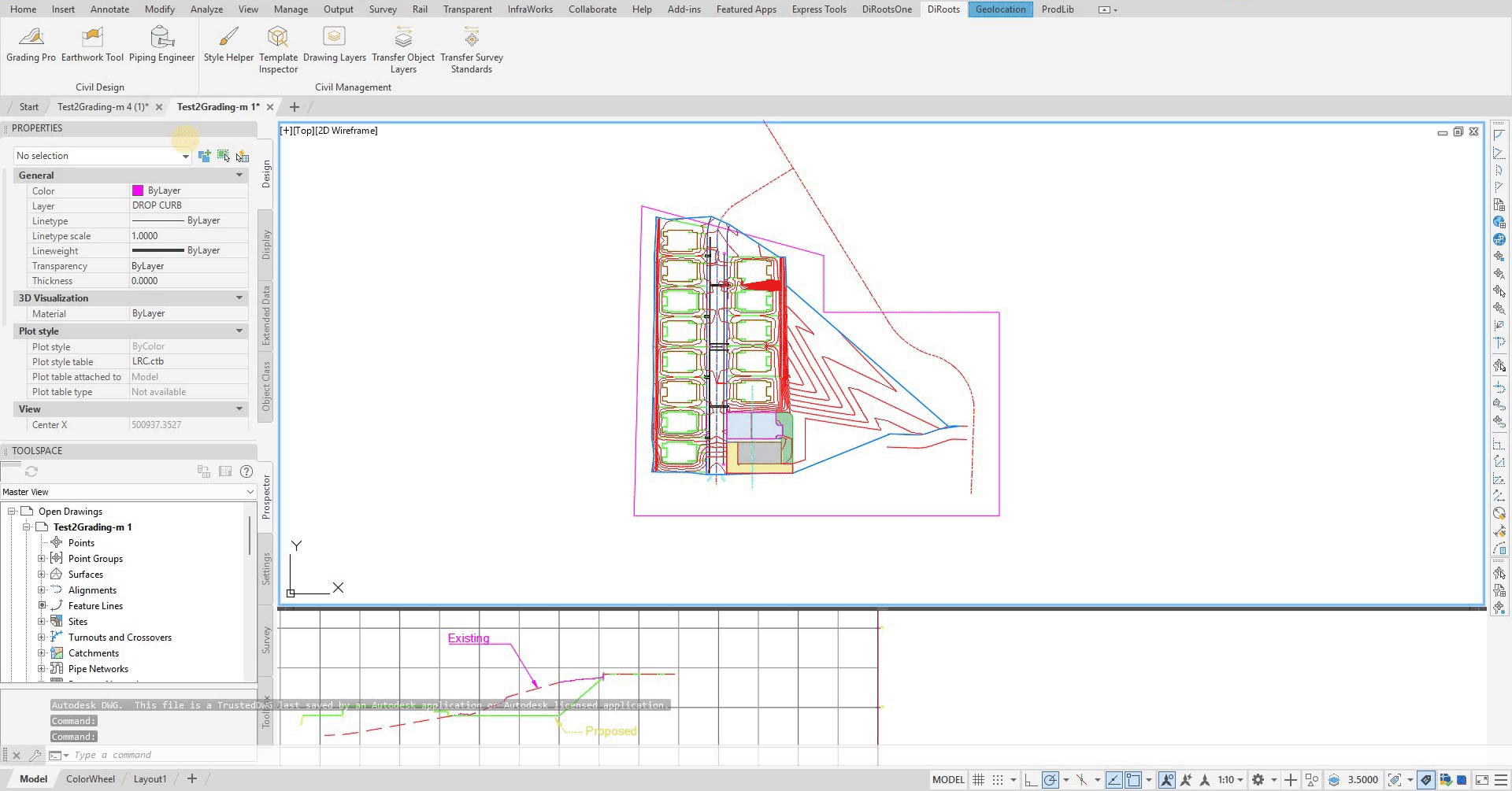Open the Grading Pro tool

[x=31, y=44]
